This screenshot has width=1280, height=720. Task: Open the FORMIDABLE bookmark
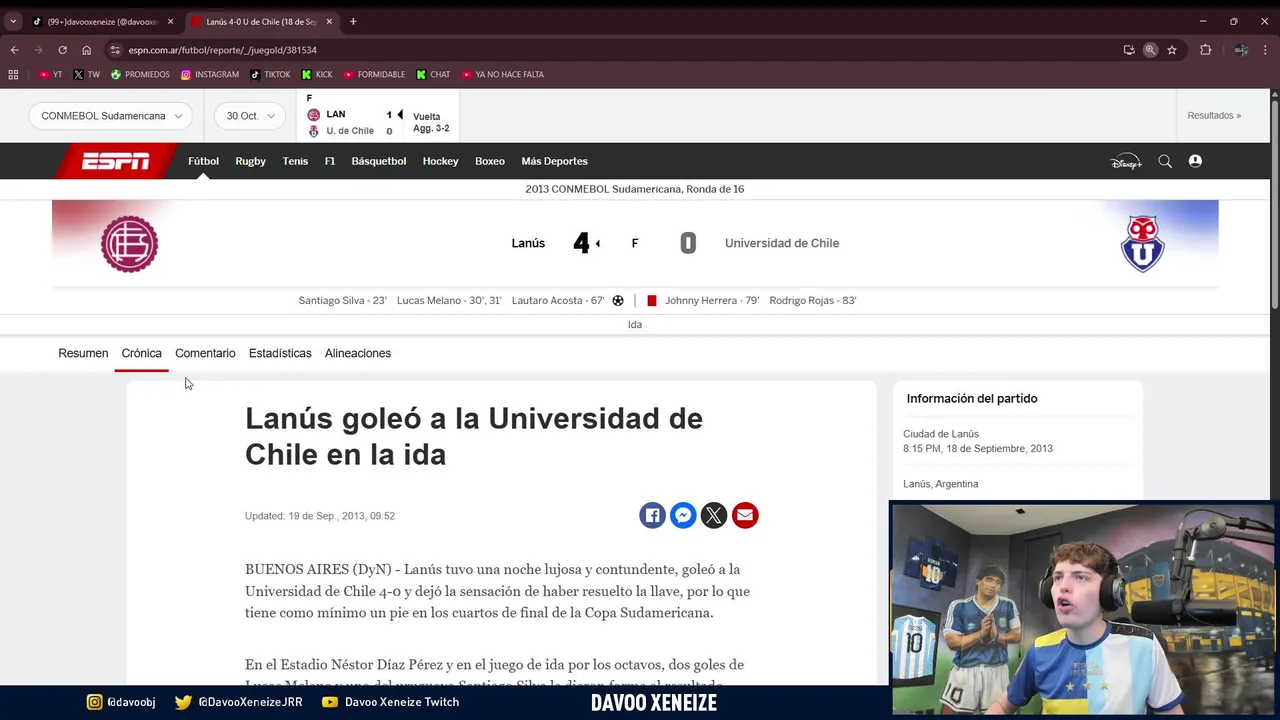tap(374, 74)
